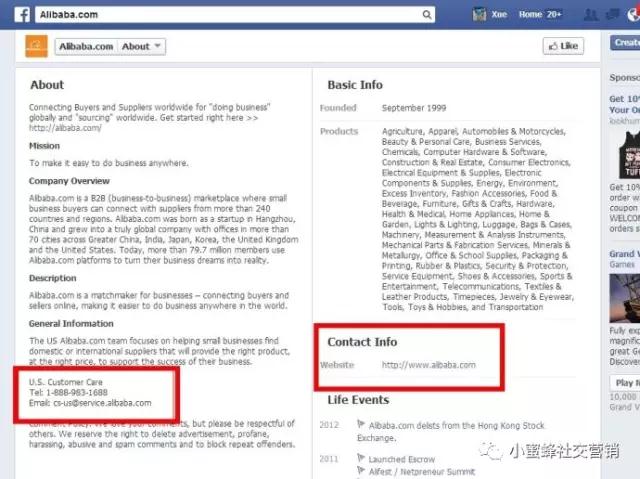Click the search magnifier icon
640x479 pixels.
(427, 15)
